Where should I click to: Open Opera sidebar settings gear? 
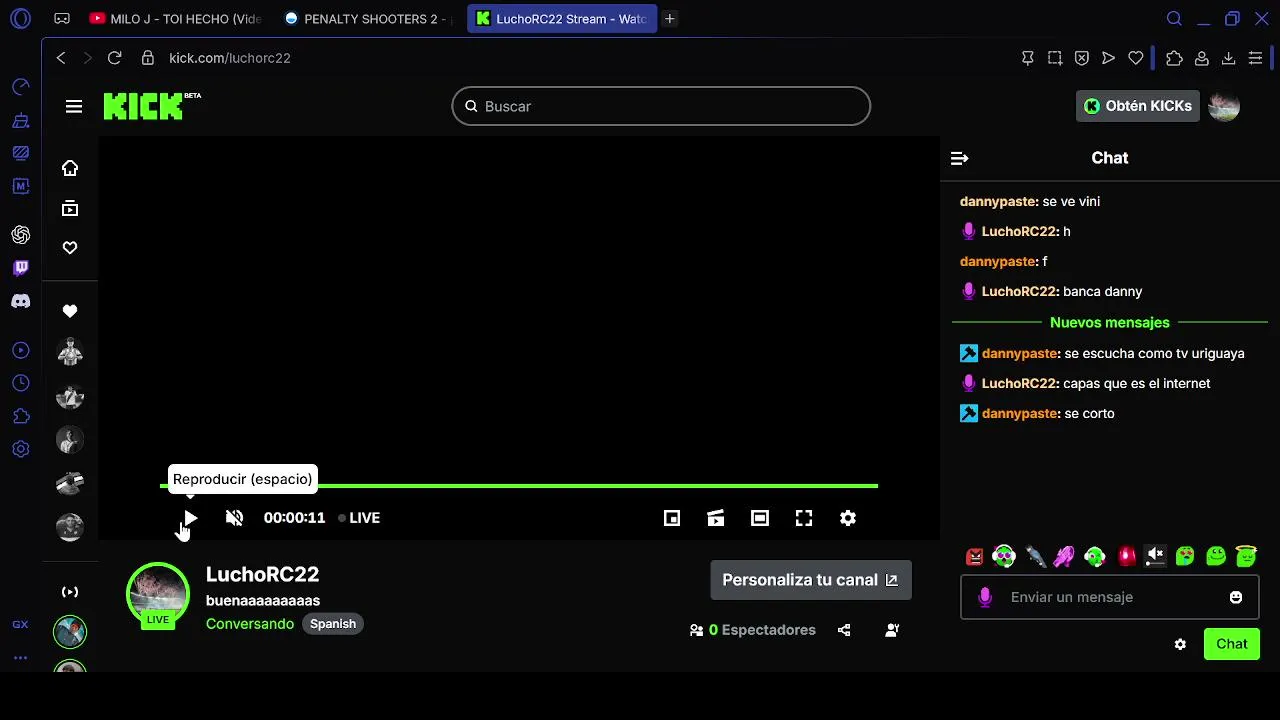click(x=21, y=449)
